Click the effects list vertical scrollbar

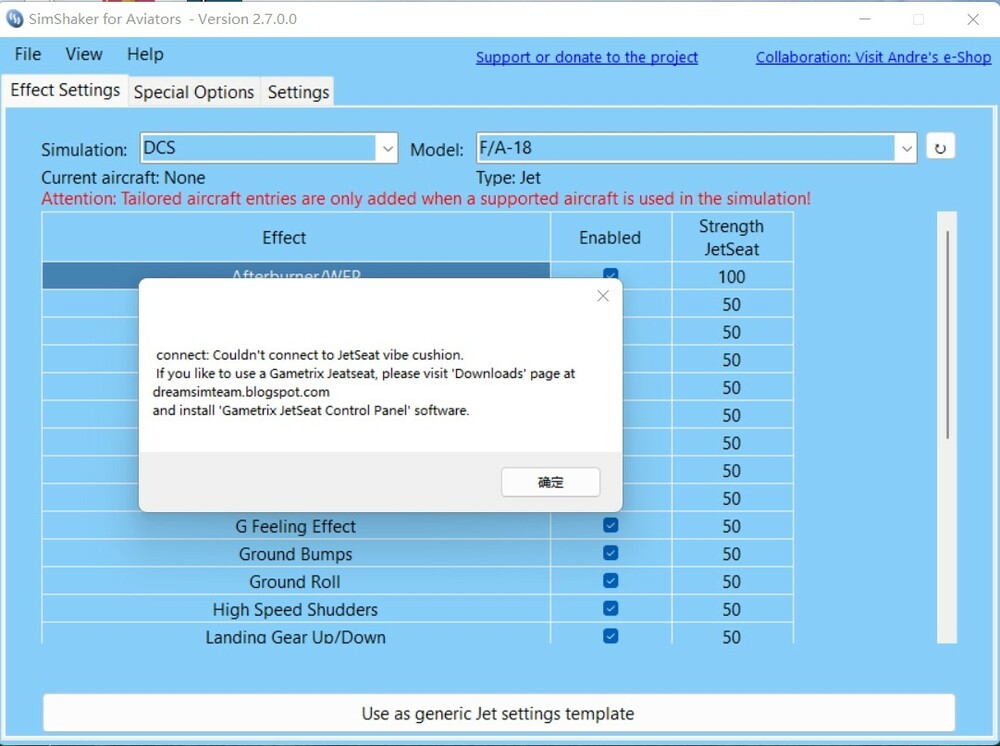click(947, 427)
